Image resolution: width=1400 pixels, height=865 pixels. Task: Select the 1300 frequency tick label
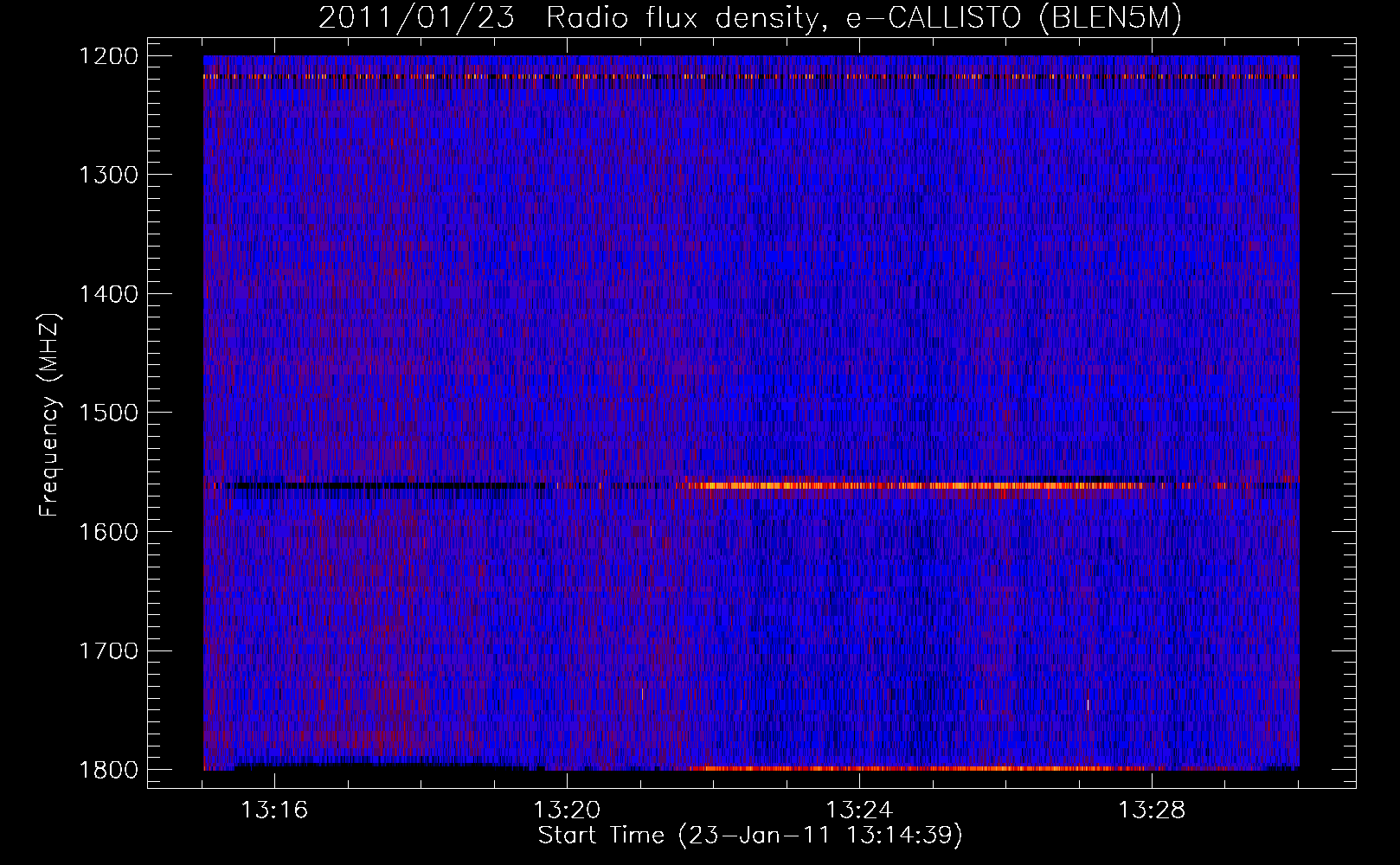108,175
